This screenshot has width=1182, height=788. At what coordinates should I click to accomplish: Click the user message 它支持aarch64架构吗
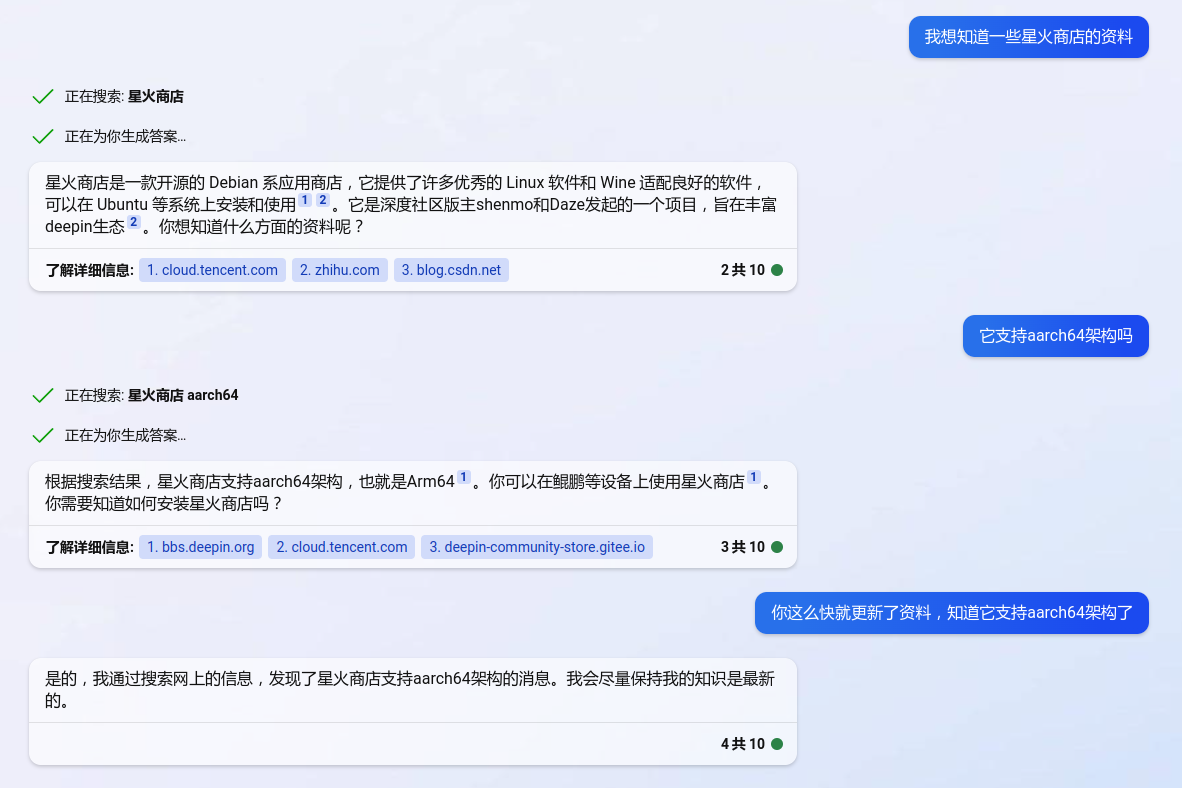pos(1055,336)
